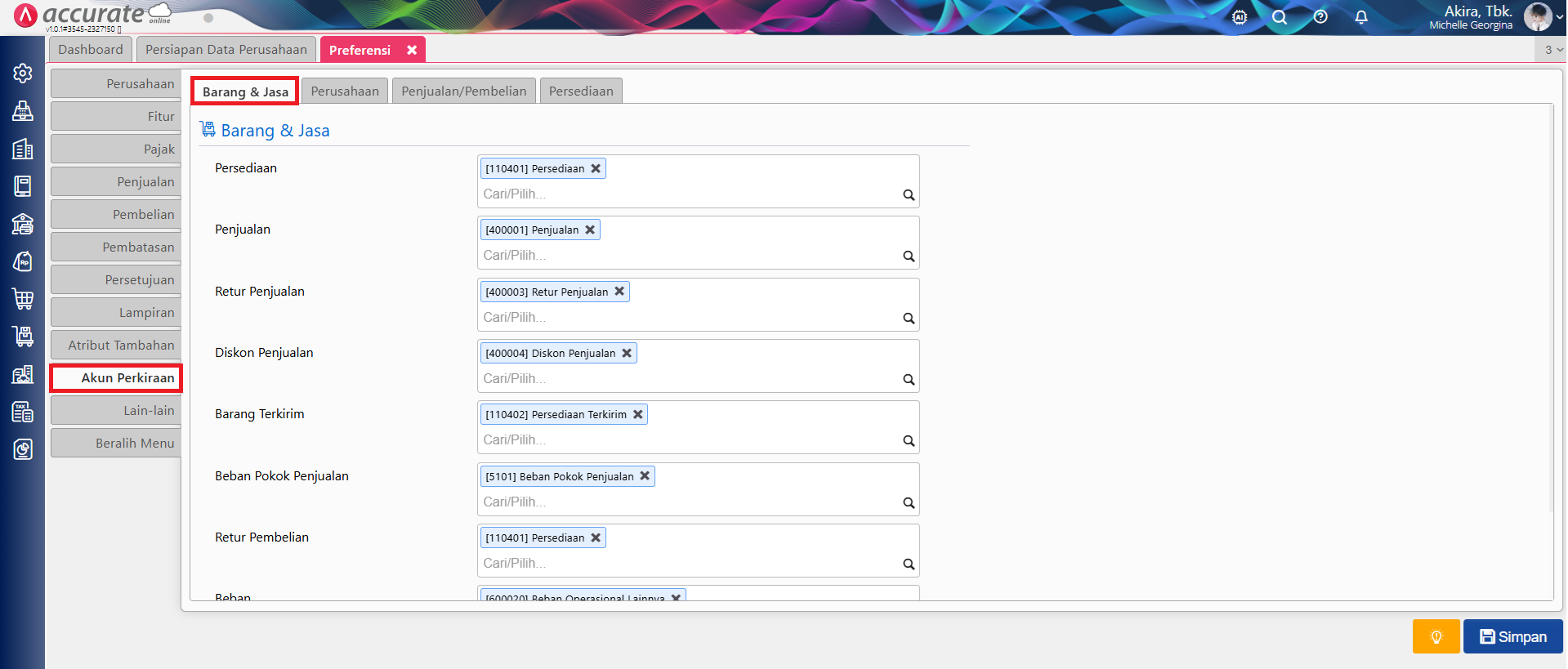Open the notifications bell icon
This screenshot has height=669, width=1568.
1360,17
